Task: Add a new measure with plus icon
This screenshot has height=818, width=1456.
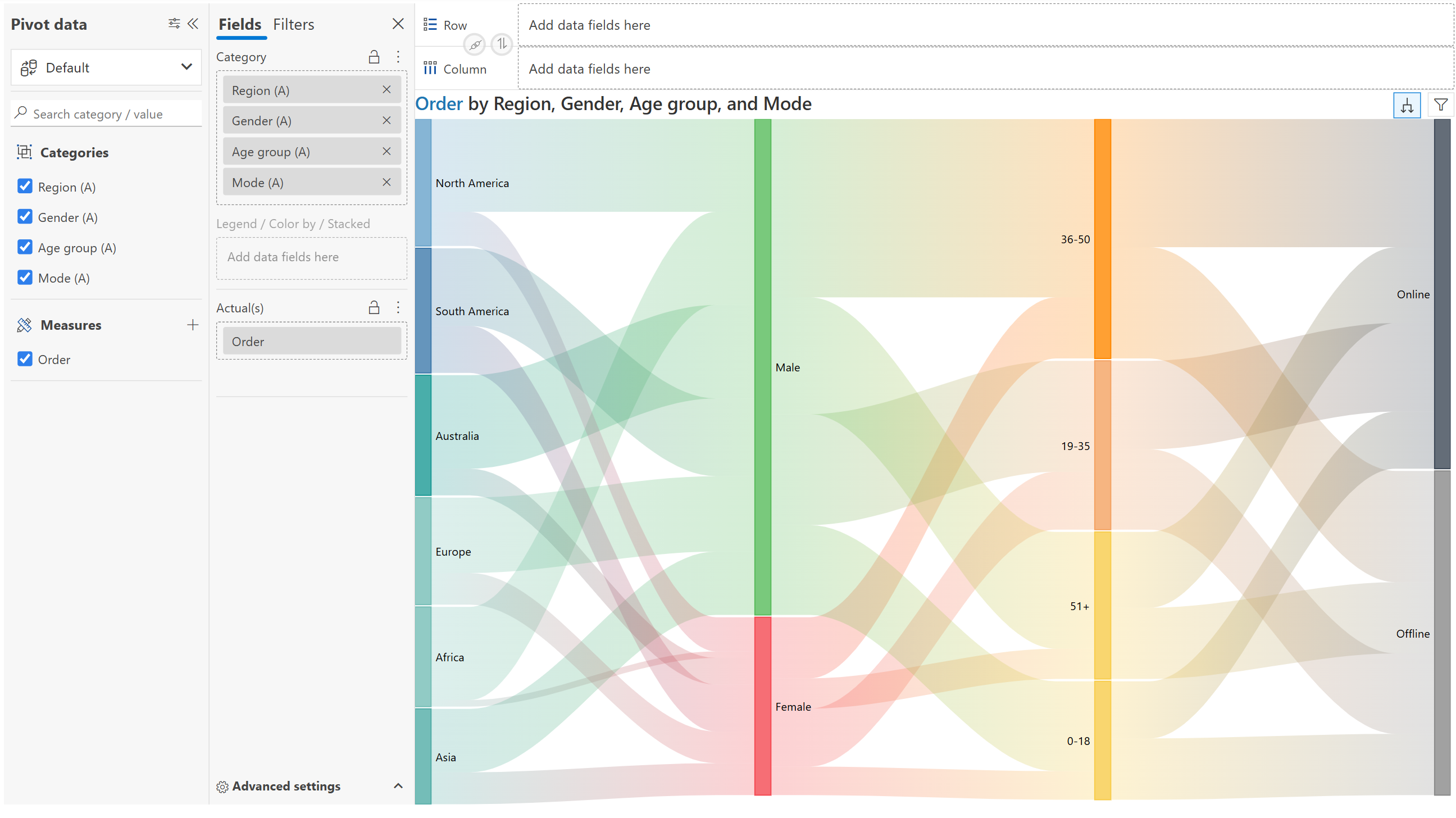Action: coord(193,325)
